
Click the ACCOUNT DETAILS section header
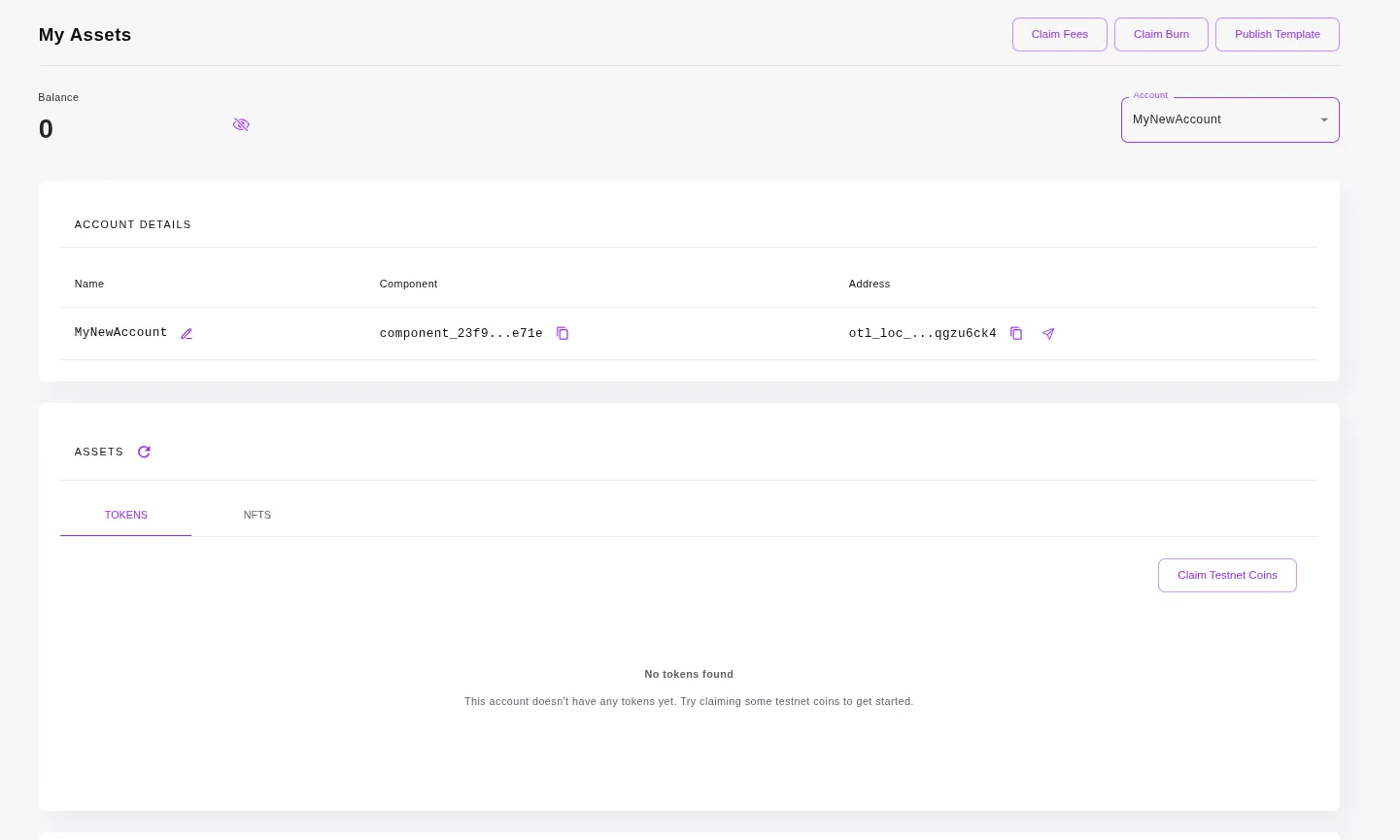click(x=132, y=224)
